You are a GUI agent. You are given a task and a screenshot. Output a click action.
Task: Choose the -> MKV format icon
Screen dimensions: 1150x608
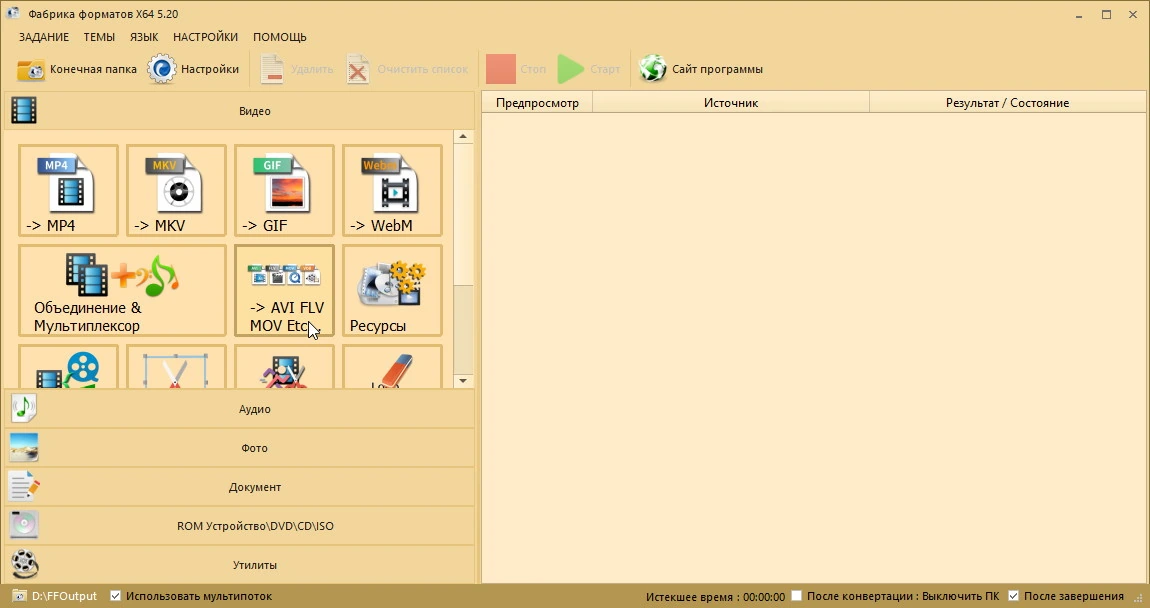176,190
